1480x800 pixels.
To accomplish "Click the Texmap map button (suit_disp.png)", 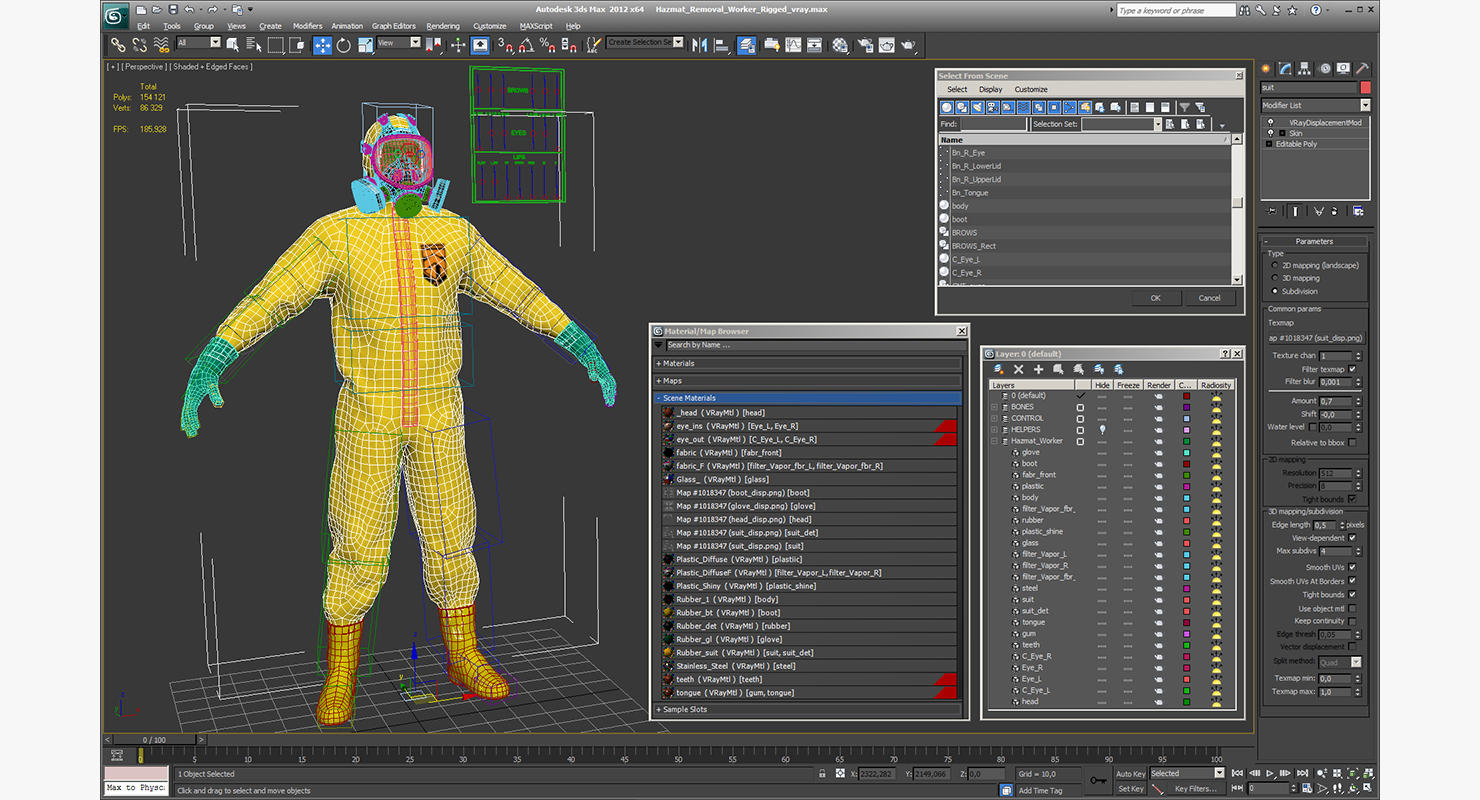I will click(x=1314, y=338).
